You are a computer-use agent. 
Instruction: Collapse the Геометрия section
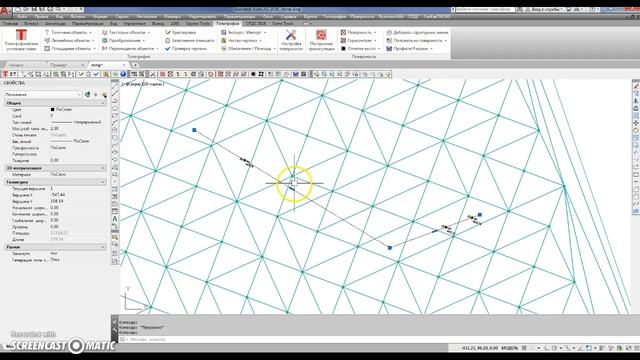tap(102, 182)
